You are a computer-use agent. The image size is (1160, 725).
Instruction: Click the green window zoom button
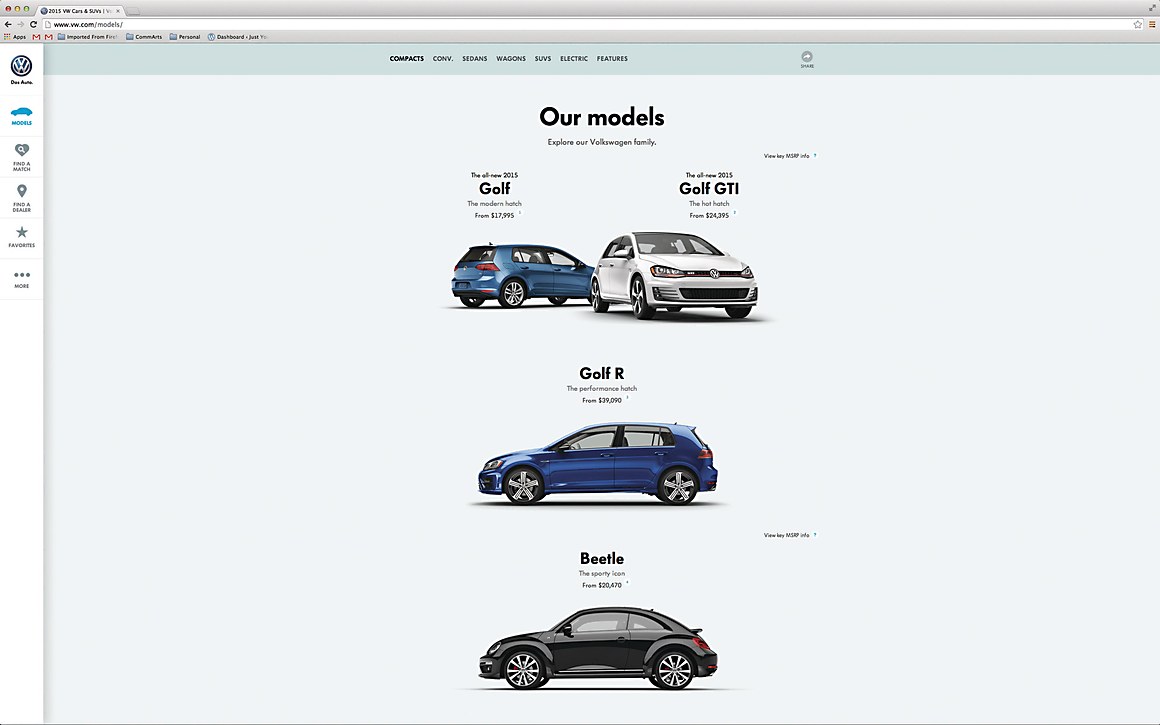pos(26,9)
